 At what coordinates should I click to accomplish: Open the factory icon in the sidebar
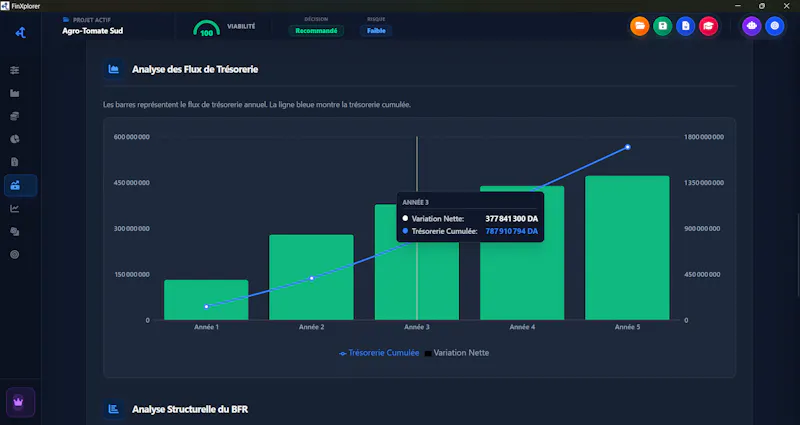[x=15, y=93]
